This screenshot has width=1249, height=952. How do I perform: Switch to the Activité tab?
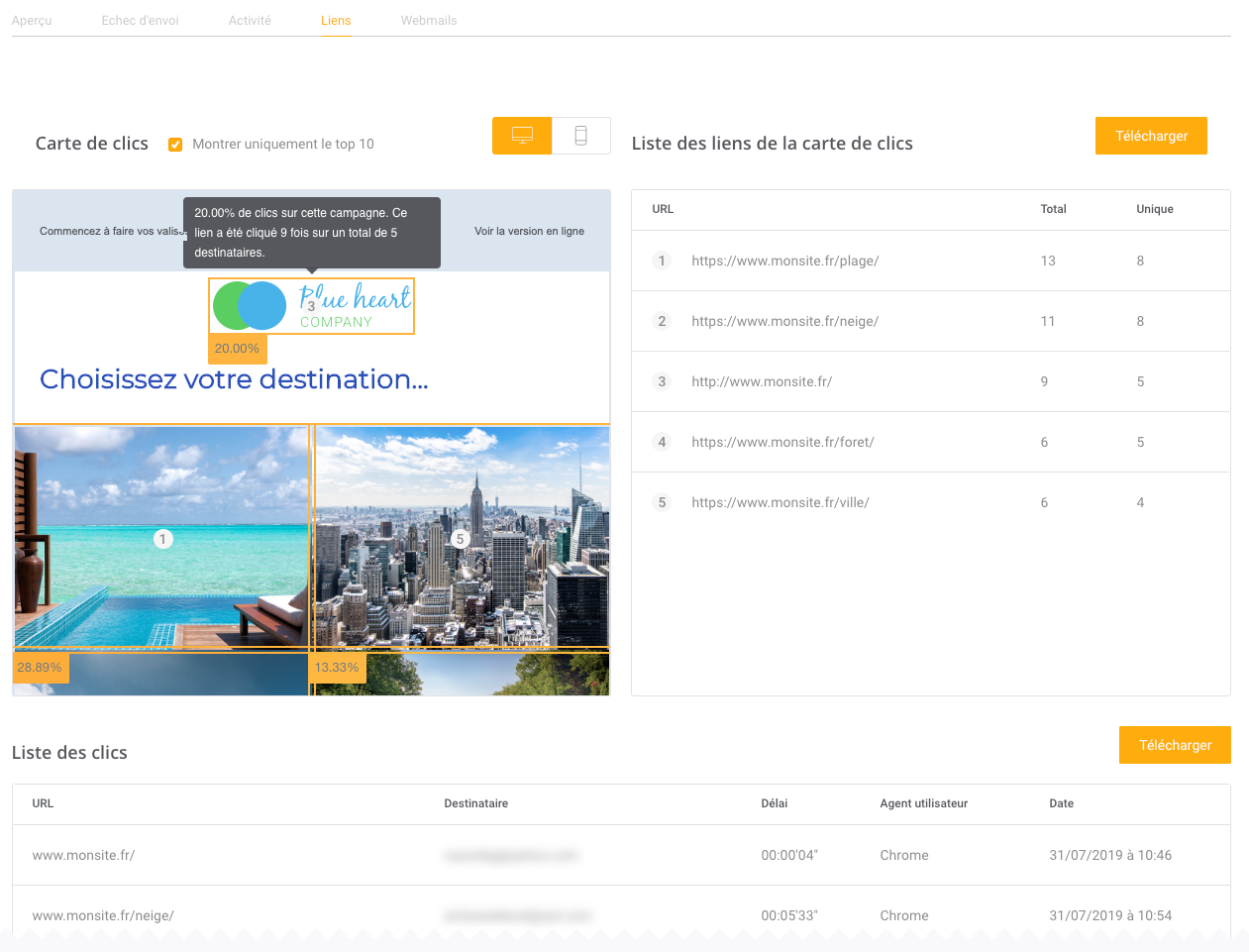(250, 21)
